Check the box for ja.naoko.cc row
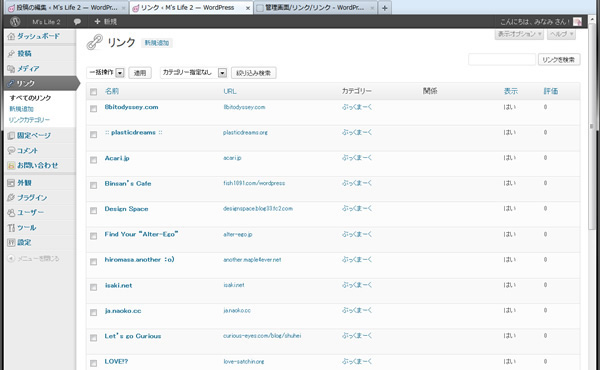 [x=93, y=313]
